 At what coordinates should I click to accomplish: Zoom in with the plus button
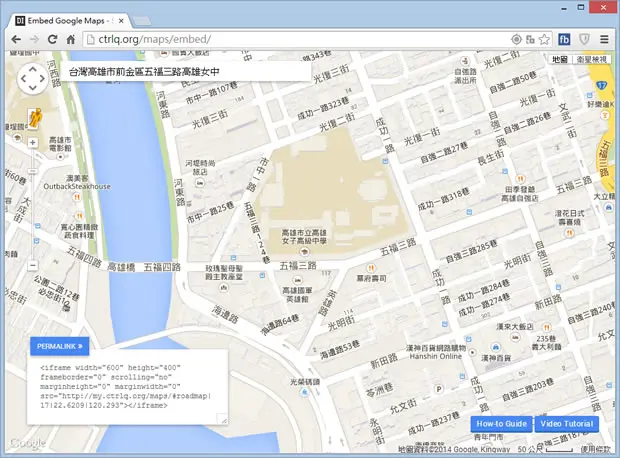[x=32, y=142]
